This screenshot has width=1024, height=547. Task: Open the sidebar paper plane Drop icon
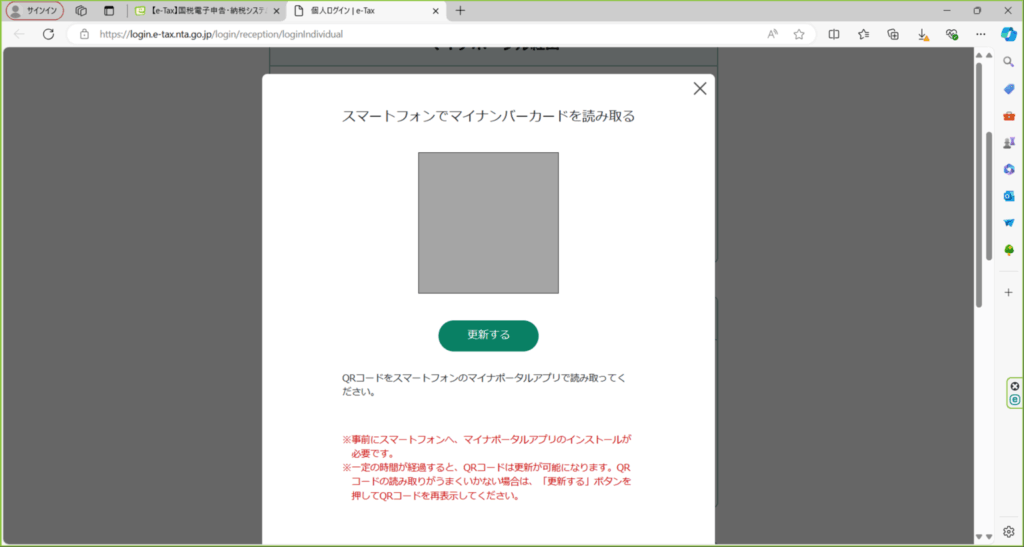(x=1009, y=223)
